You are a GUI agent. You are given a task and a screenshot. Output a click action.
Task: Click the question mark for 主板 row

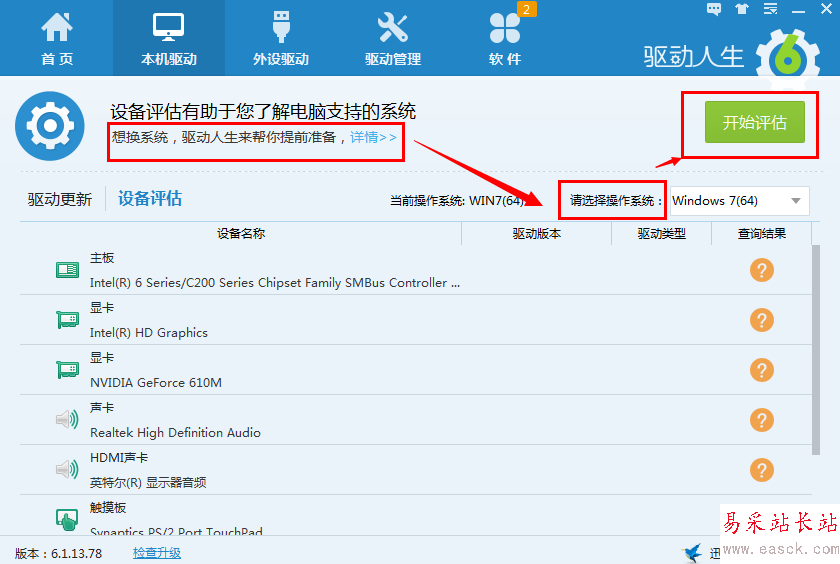(x=762, y=270)
